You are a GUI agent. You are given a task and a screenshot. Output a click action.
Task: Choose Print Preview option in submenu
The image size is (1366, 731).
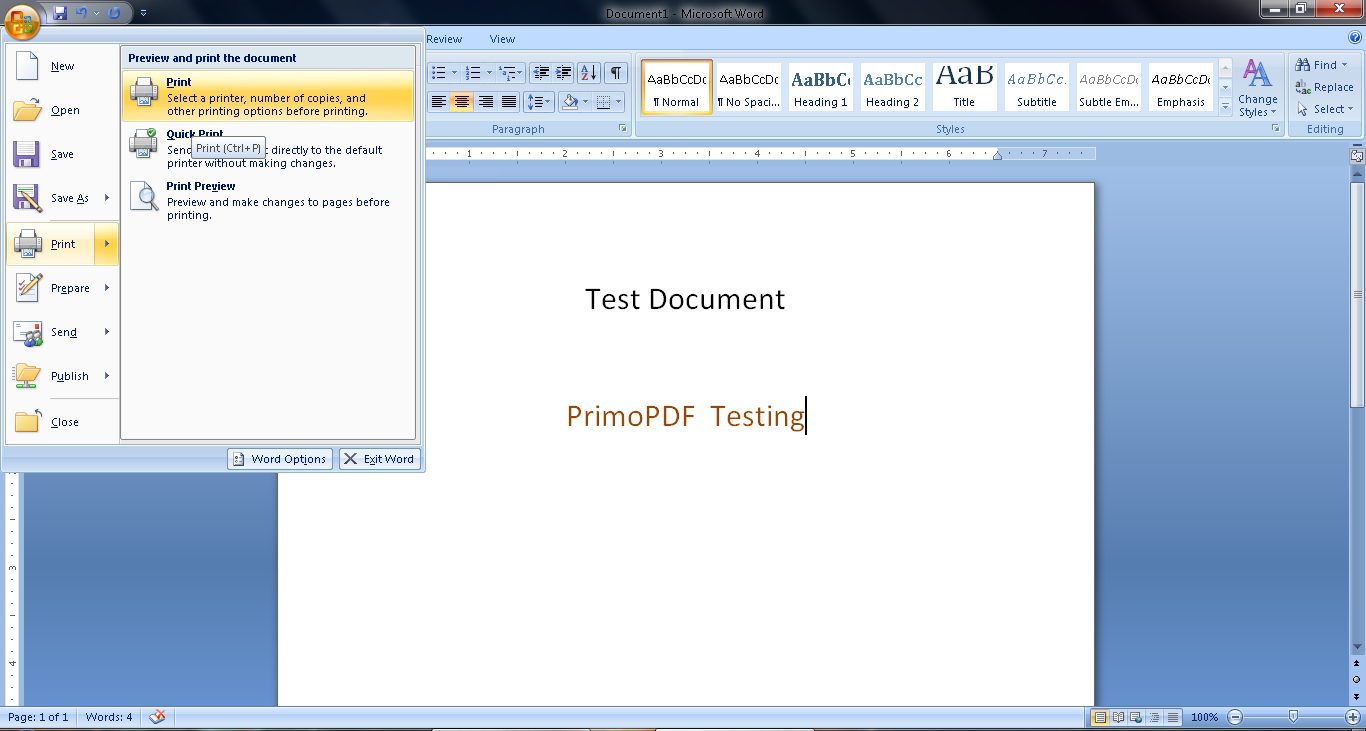click(x=268, y=200)
